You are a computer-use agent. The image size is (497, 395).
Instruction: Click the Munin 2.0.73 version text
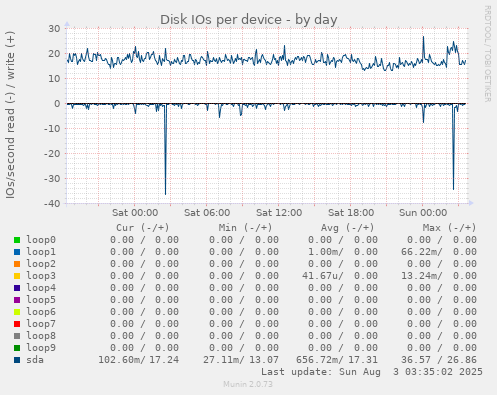point(248,384)
